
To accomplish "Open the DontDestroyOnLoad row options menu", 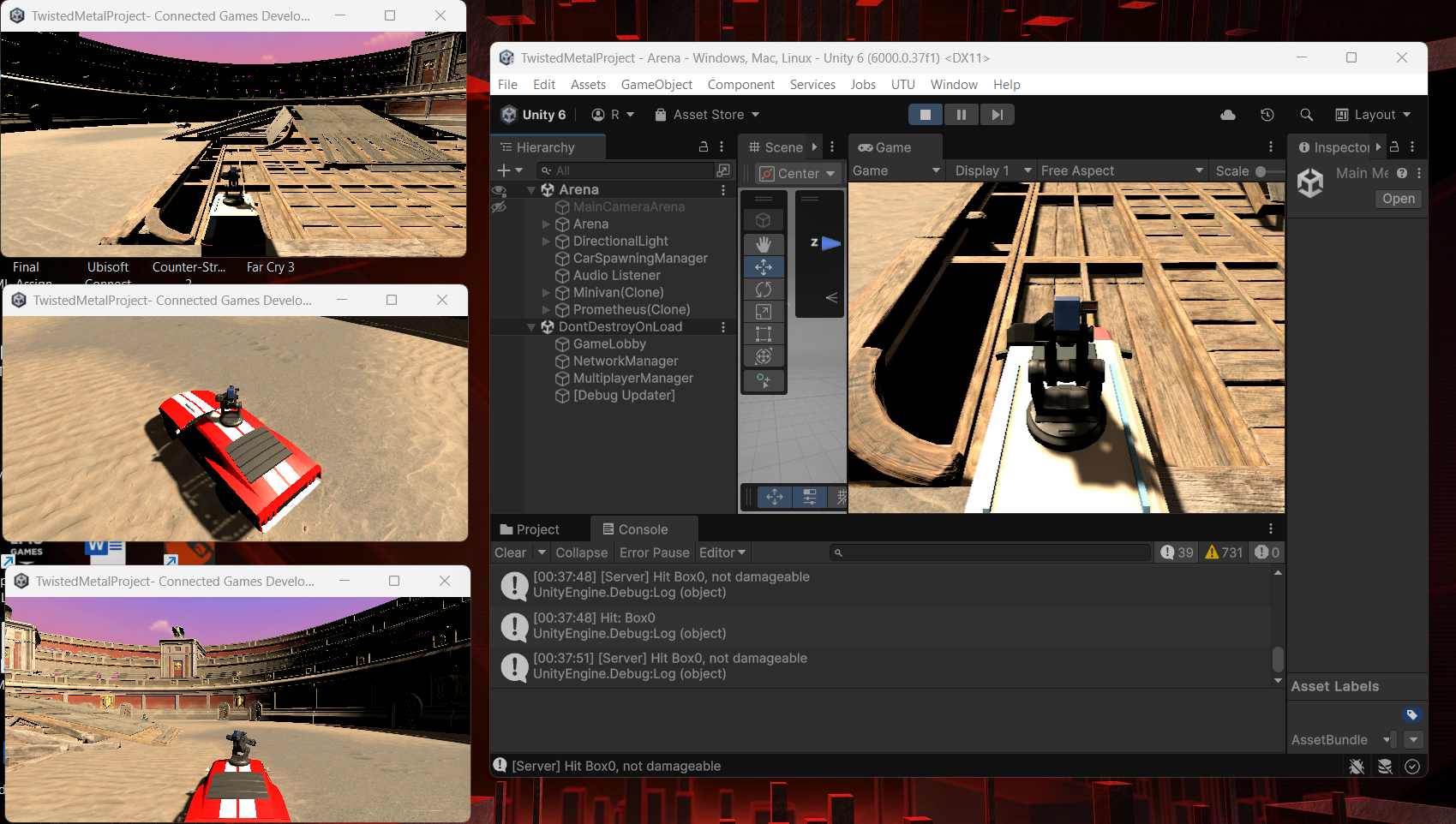I will (723, 327).
